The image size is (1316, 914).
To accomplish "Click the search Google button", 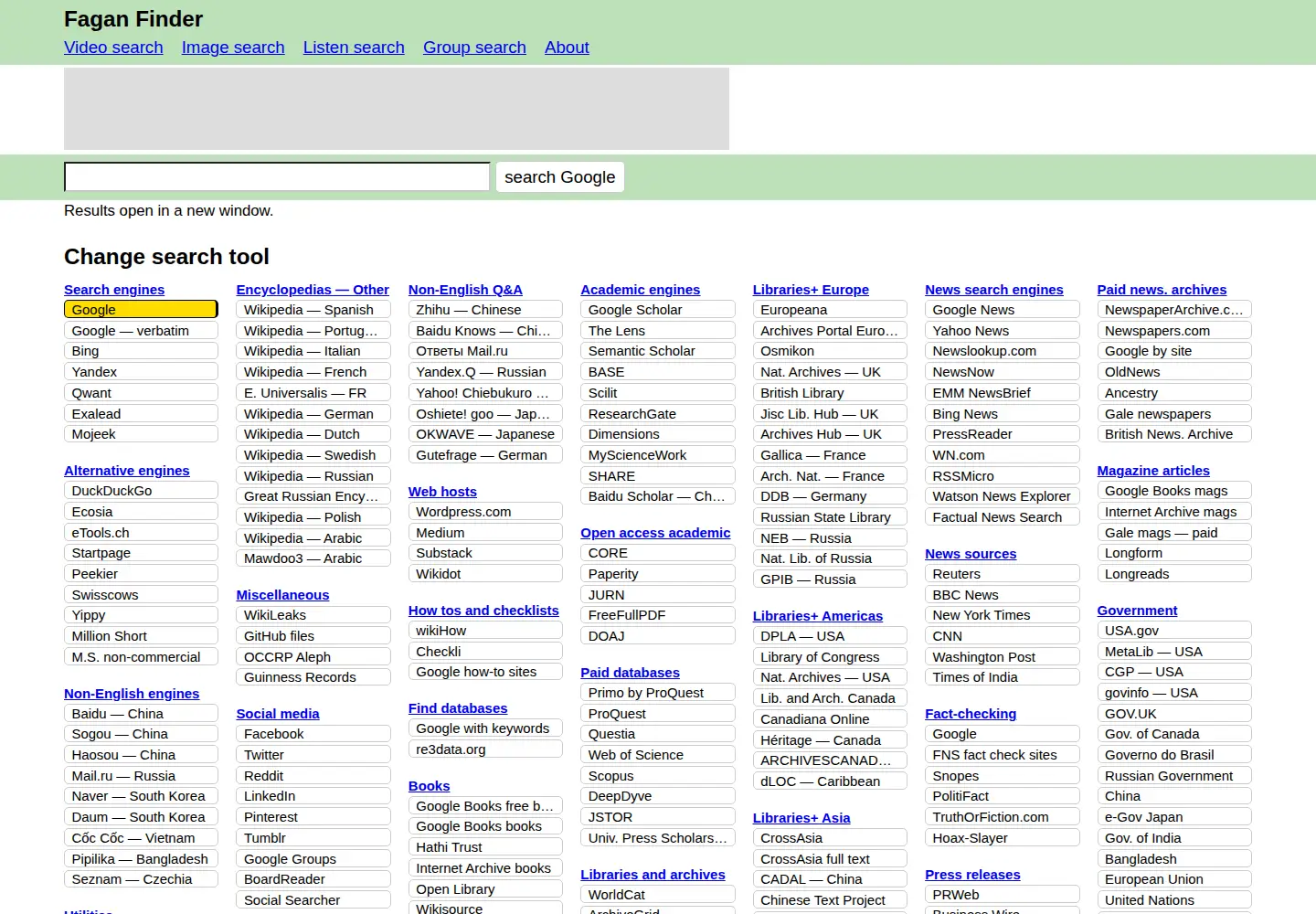I will point(560,176).
